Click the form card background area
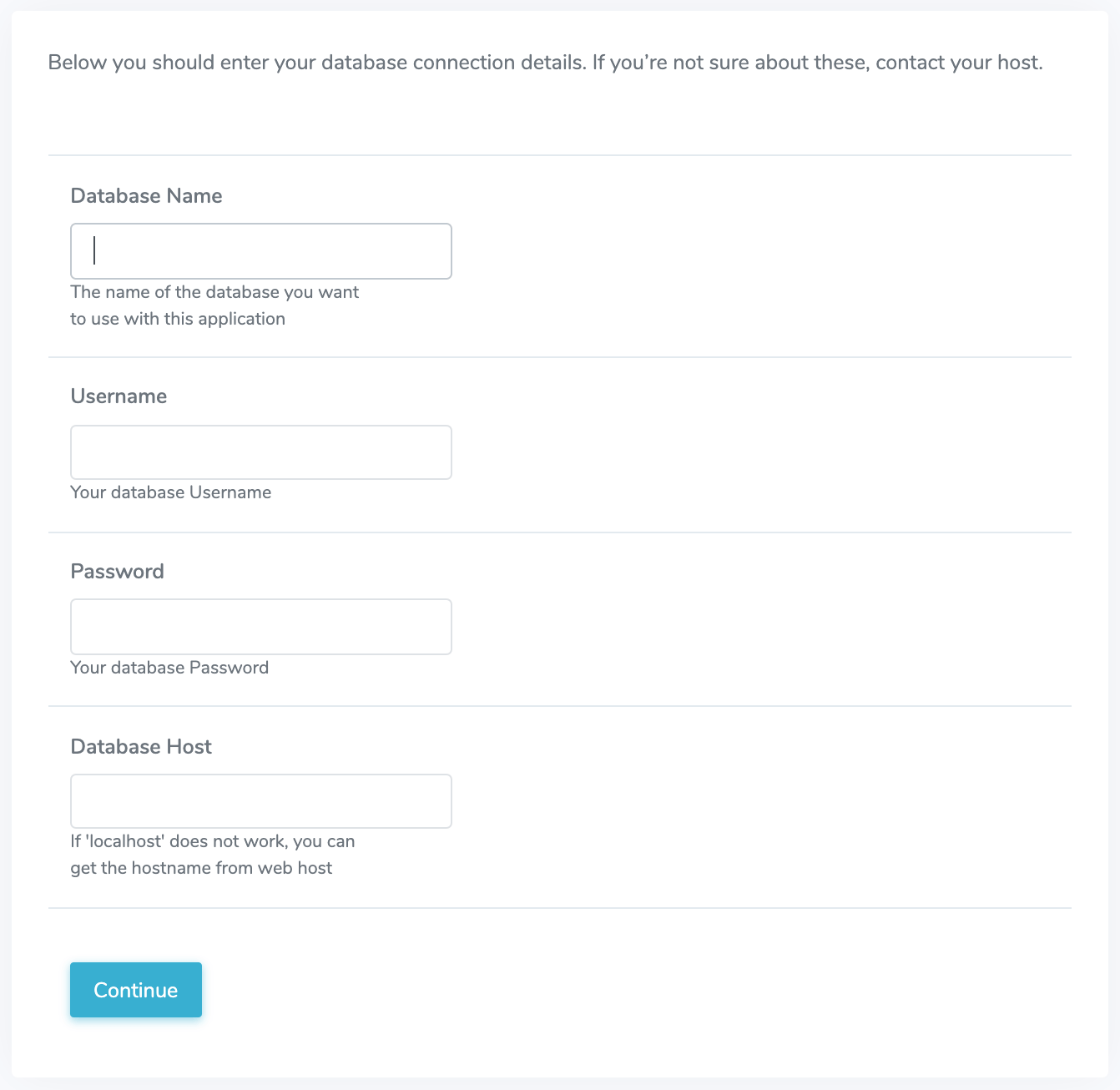The width and height of the screenshot is (1120, 1090). tap(751, 960)
